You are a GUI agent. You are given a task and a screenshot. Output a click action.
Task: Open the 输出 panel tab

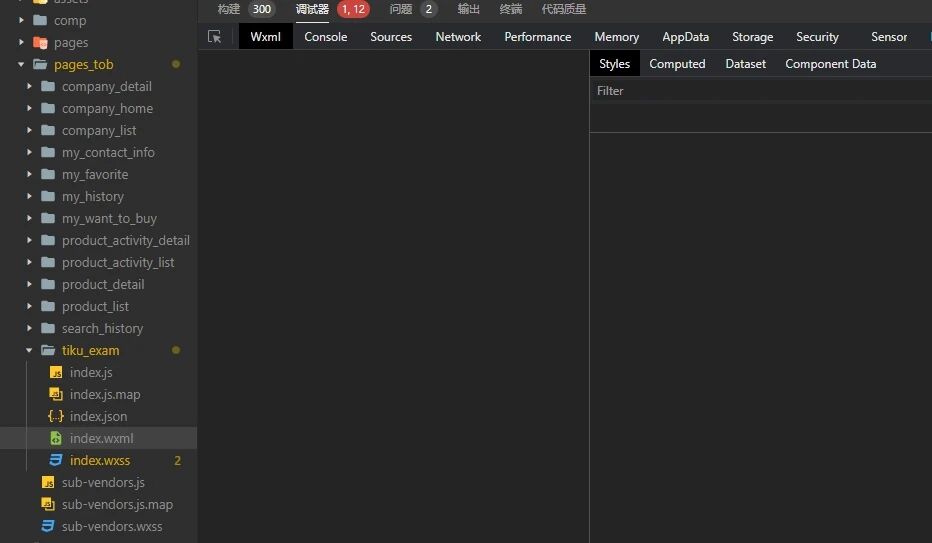click(x=468, y=9)
